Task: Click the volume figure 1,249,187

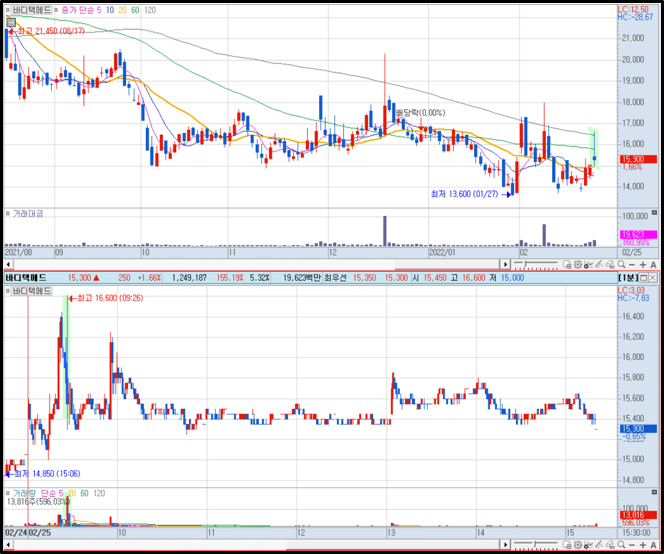Action: click(x=189, y=278)
